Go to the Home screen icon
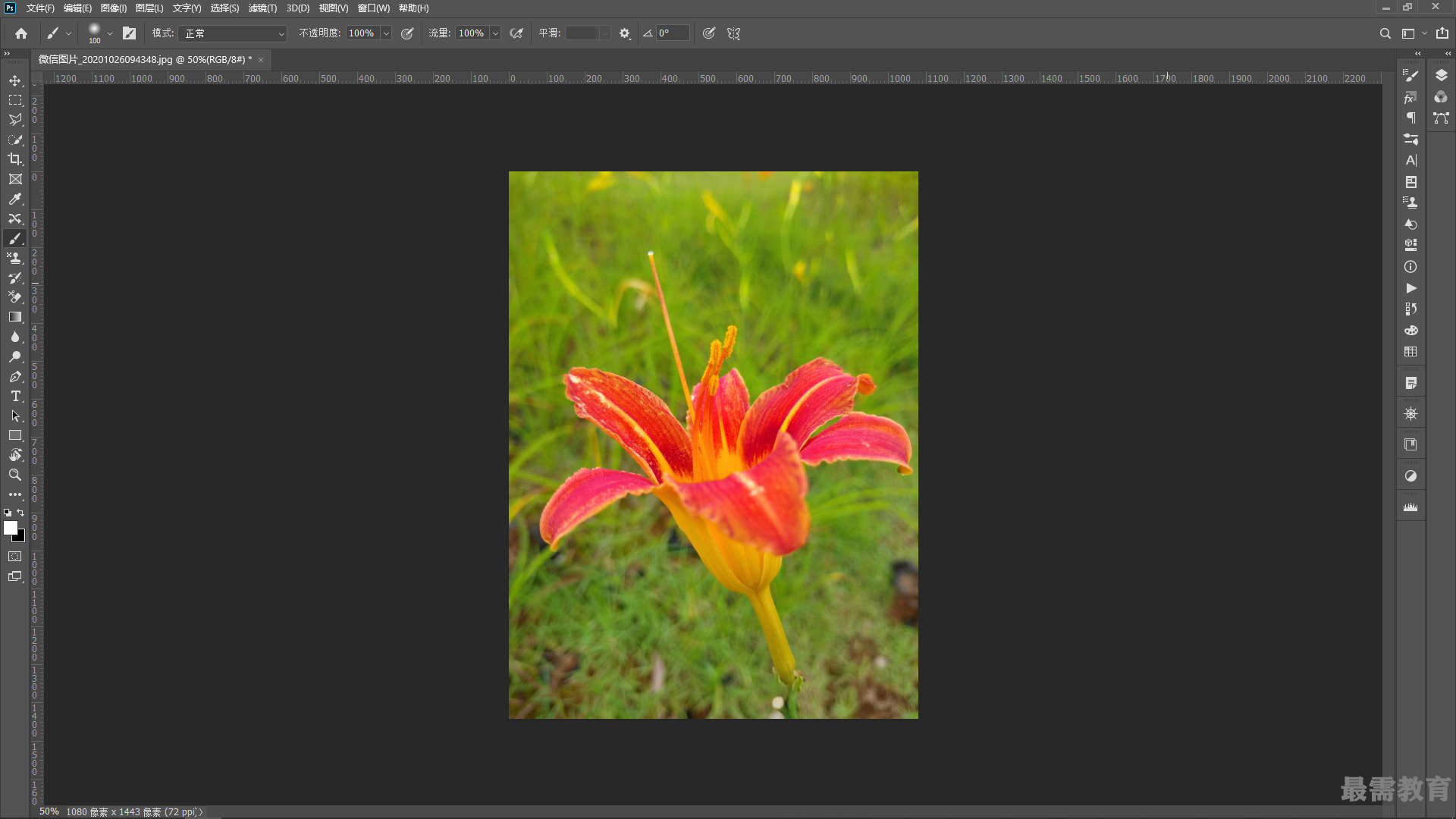 [21, 33]
